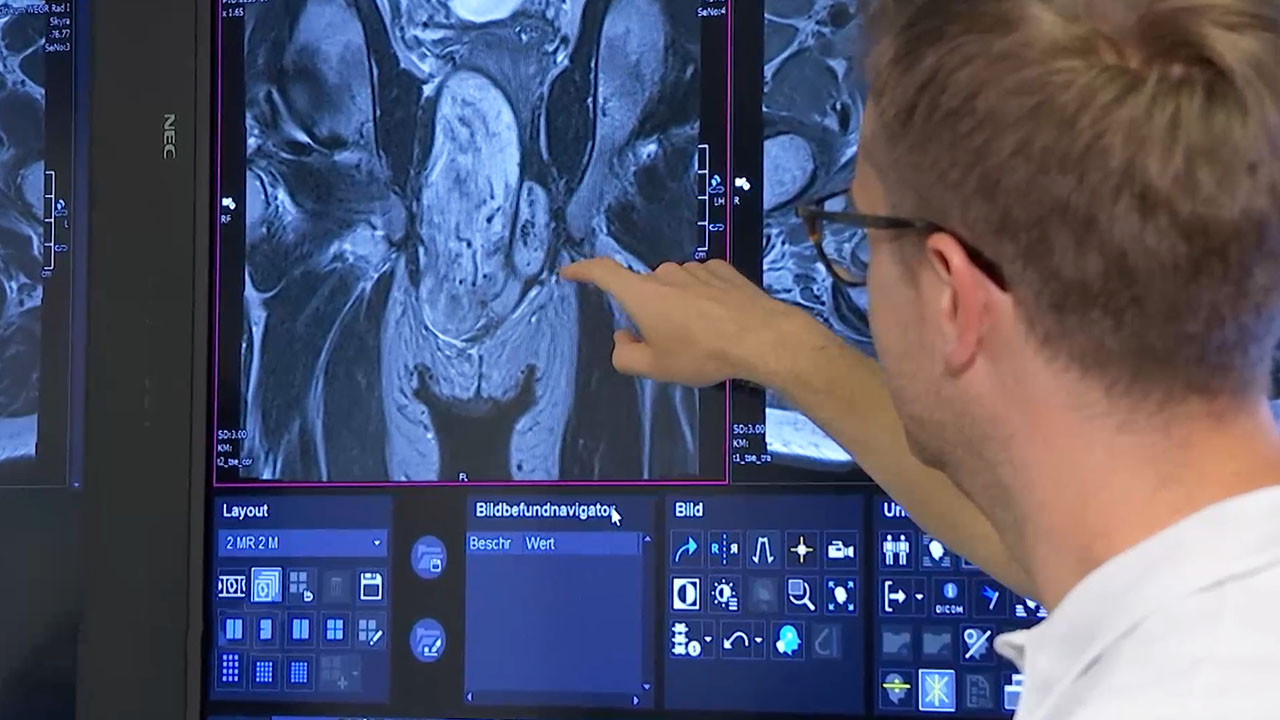Expand the undo arrow dropdown
The width and height of the screenshot is (1280, 720).
coord(759,640)
